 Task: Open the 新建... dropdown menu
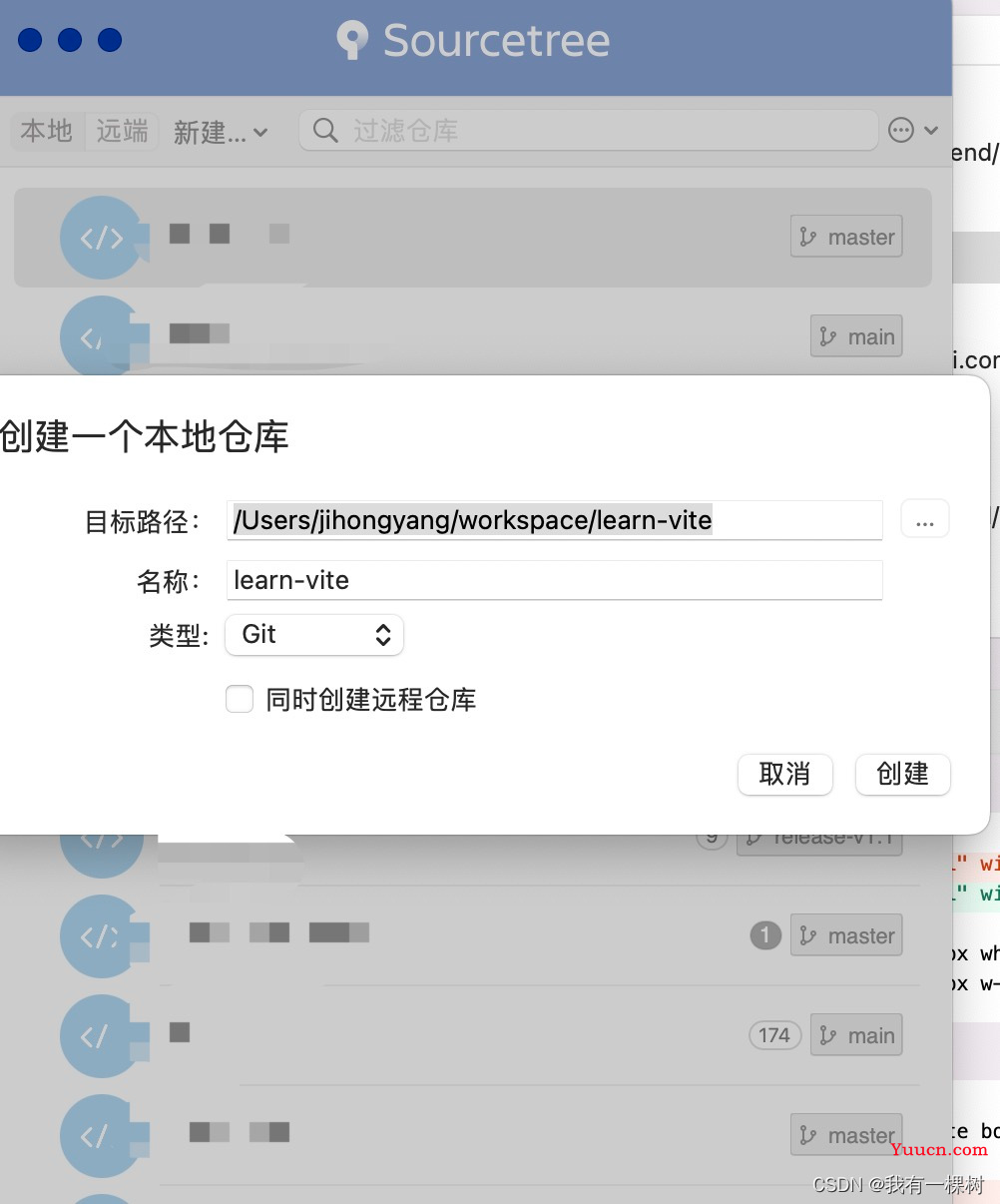220,132
